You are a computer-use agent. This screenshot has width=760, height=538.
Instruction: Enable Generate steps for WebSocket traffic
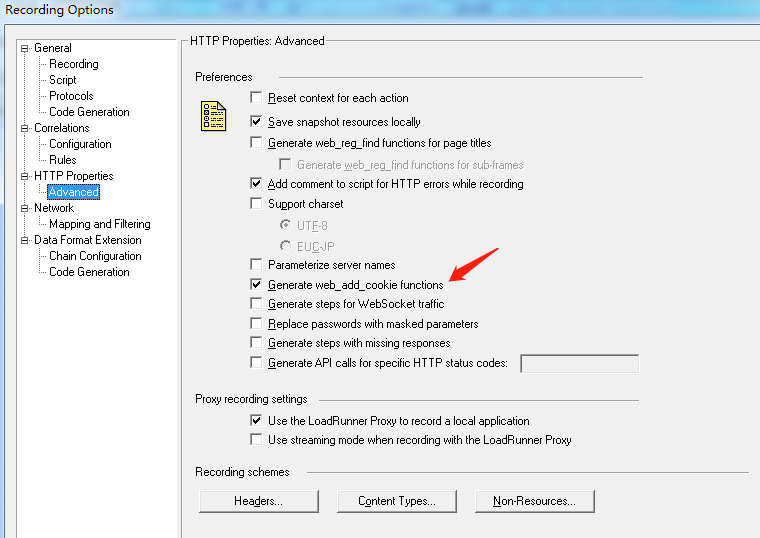point(256,303)
